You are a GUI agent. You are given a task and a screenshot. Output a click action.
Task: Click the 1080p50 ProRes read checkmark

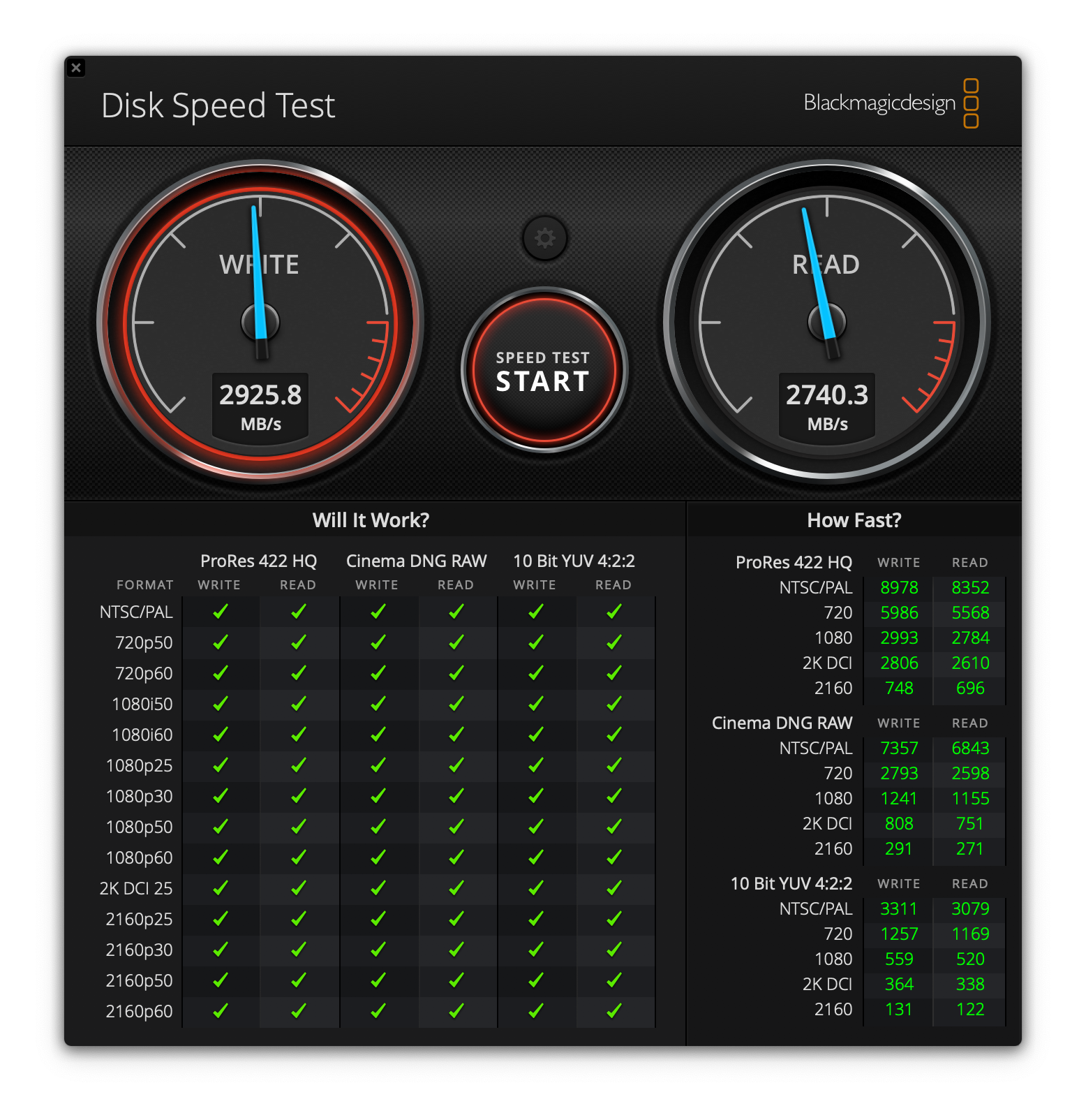tap(299, 827)
